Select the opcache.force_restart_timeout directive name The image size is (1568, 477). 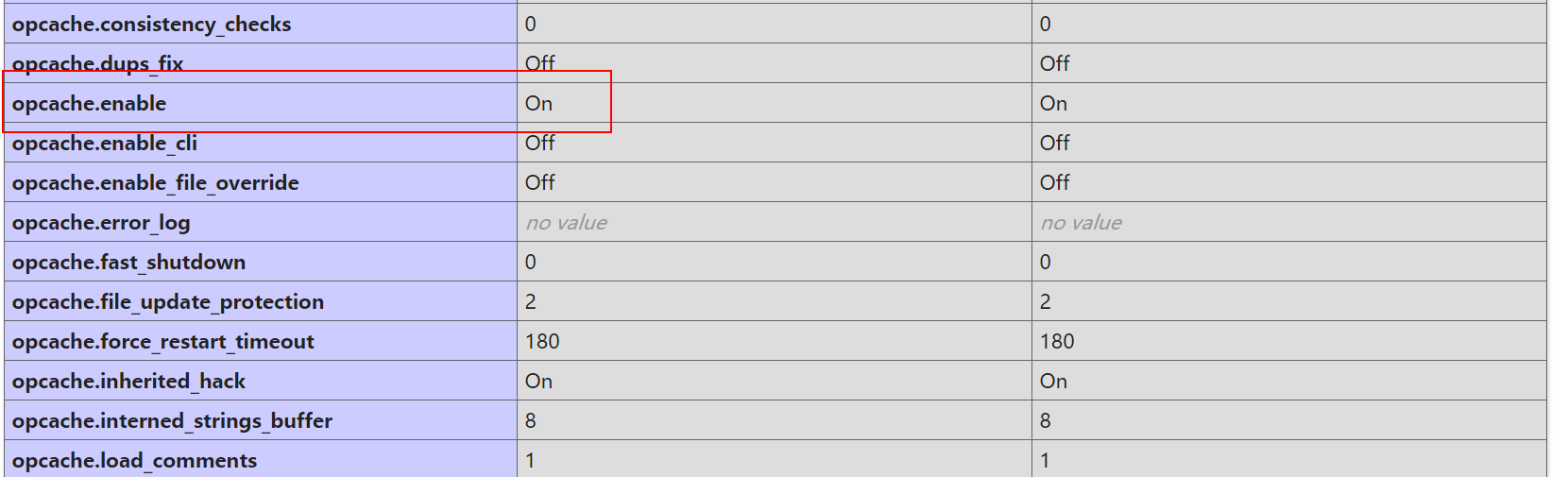click(162, 342)
